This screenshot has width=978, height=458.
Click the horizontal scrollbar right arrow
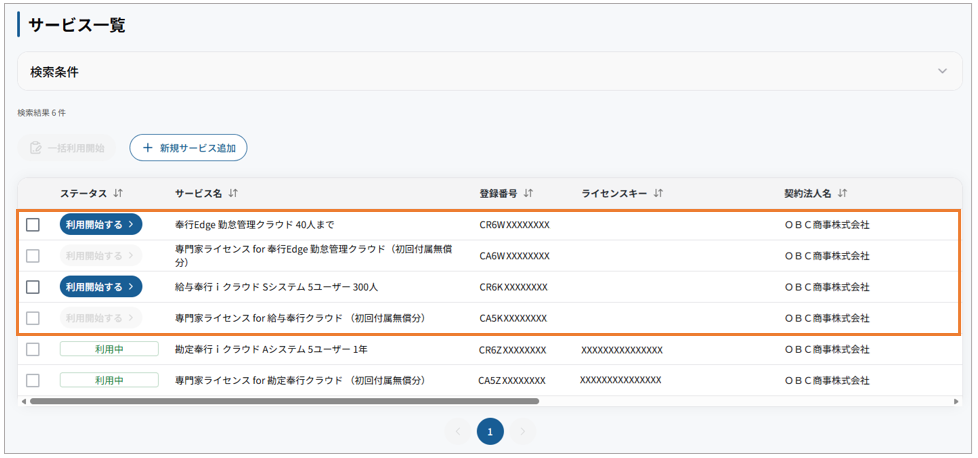[x=956, y=401]
